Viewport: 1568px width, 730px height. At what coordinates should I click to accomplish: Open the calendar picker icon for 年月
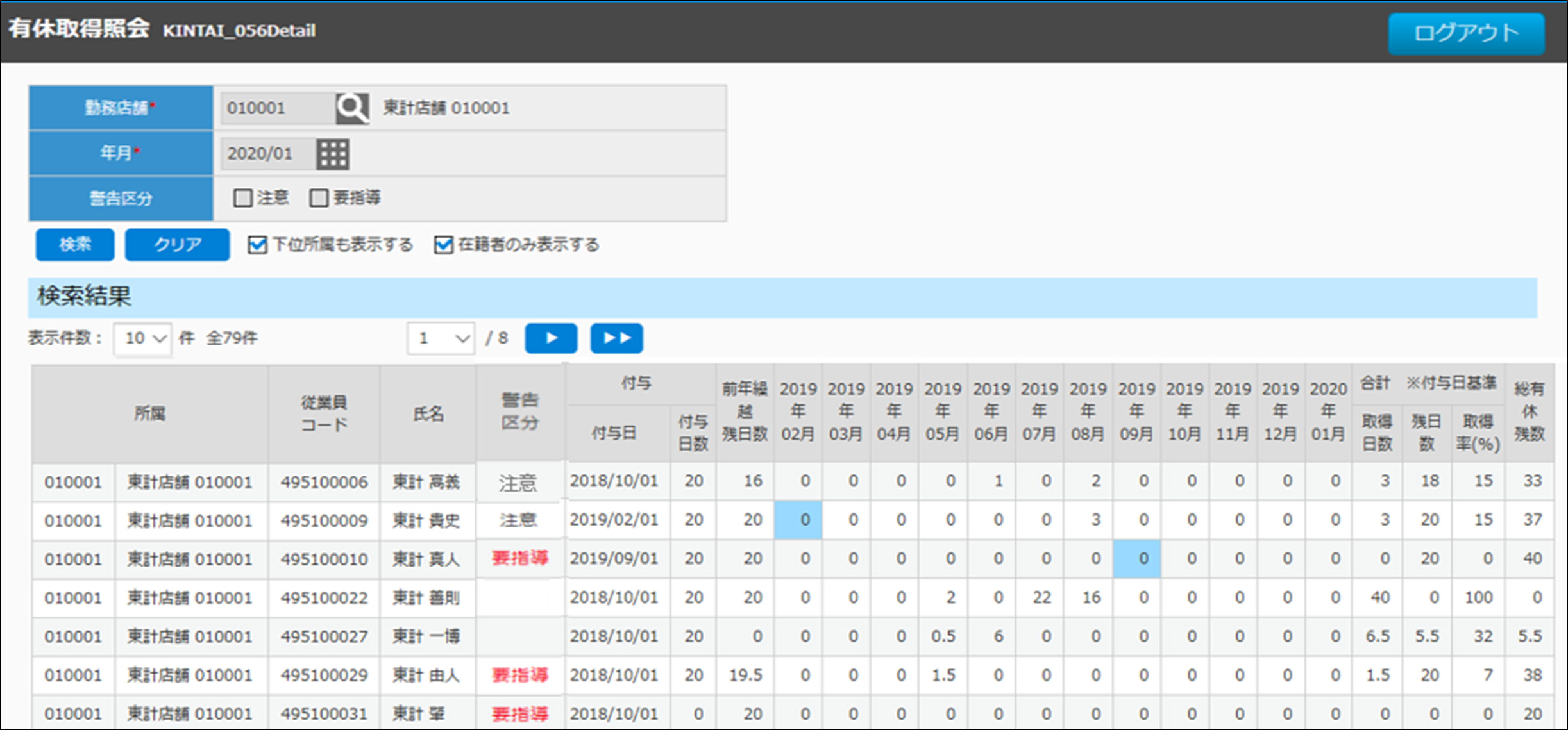(333, 154)
